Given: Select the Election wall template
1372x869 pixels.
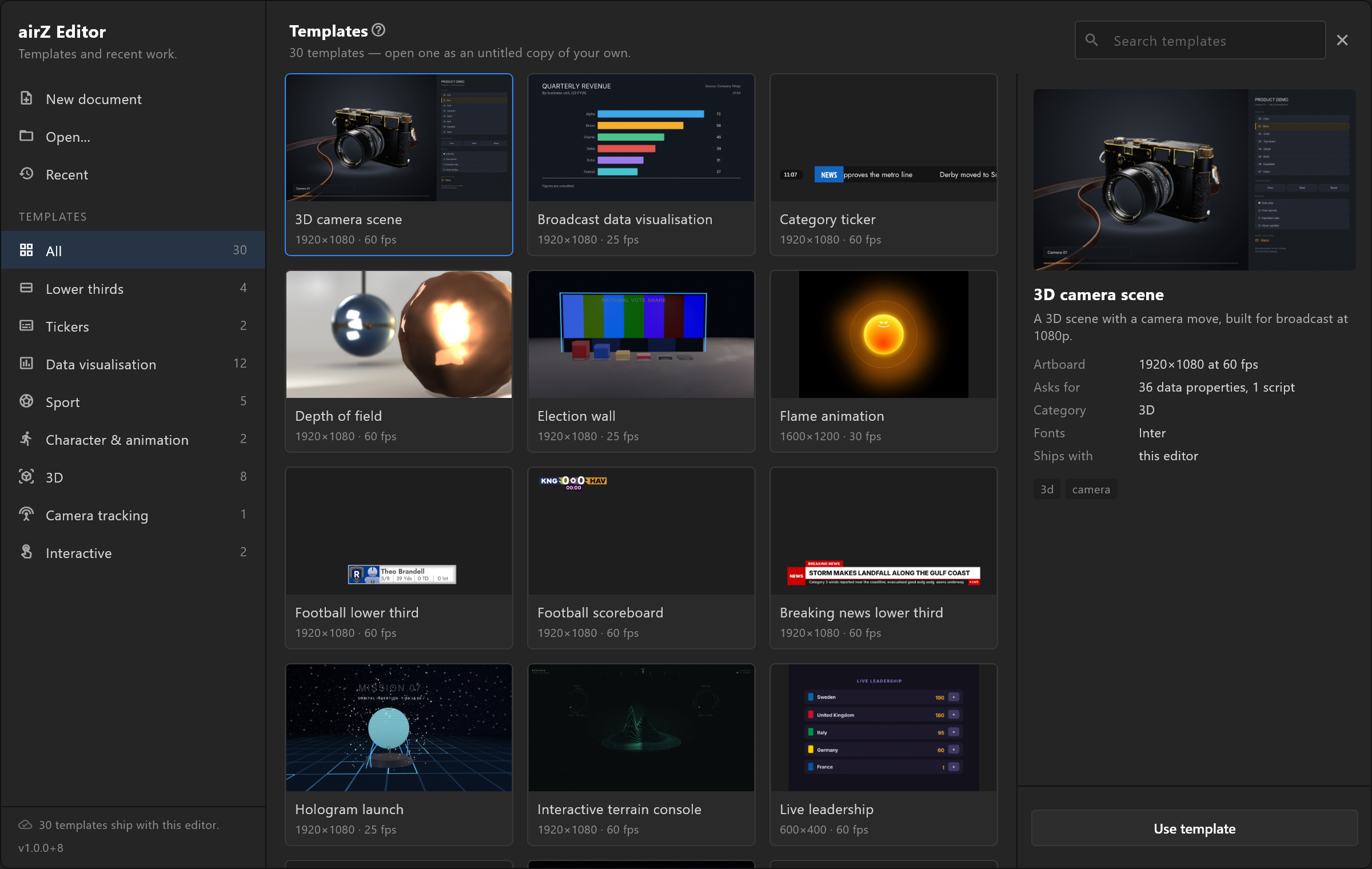Looking at the screenshot, I should (x=641, y=361).
